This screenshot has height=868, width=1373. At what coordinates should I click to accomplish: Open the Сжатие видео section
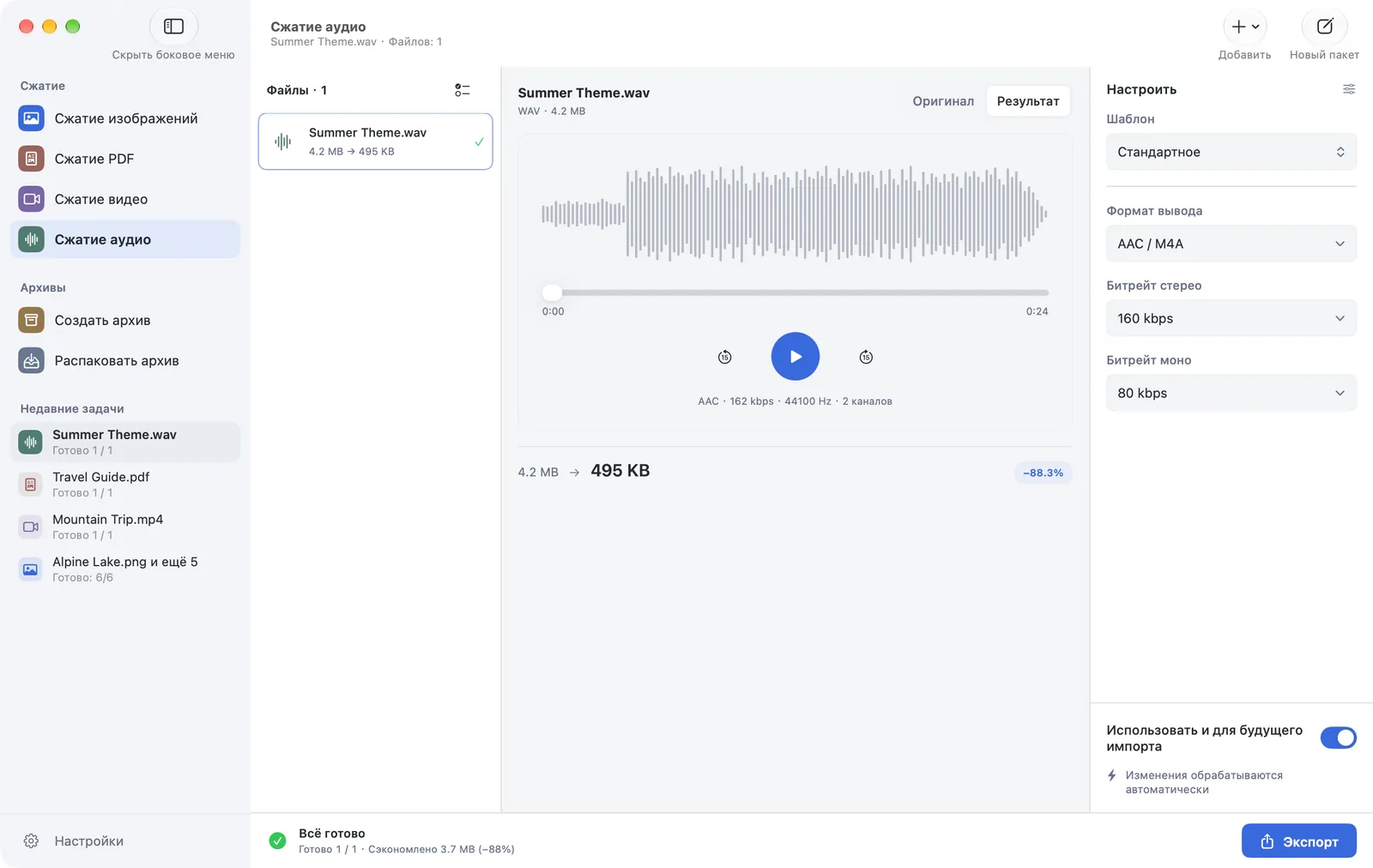(x=125, y=199)
